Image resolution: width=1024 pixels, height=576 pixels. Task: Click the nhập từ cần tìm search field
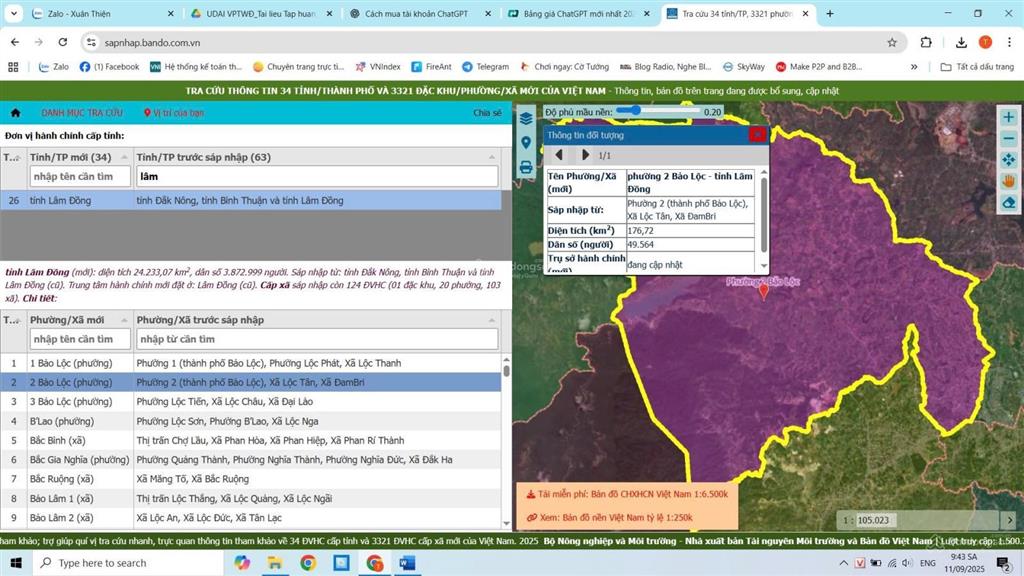click(x=317, y=339)
